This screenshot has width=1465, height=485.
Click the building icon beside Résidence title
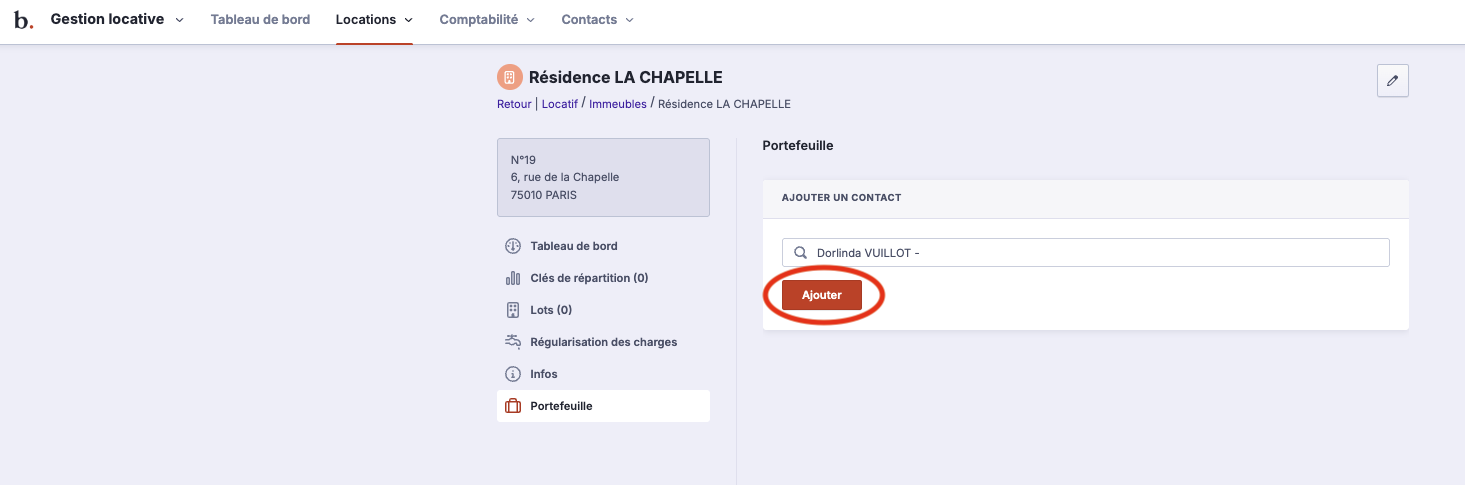point(509,77)
